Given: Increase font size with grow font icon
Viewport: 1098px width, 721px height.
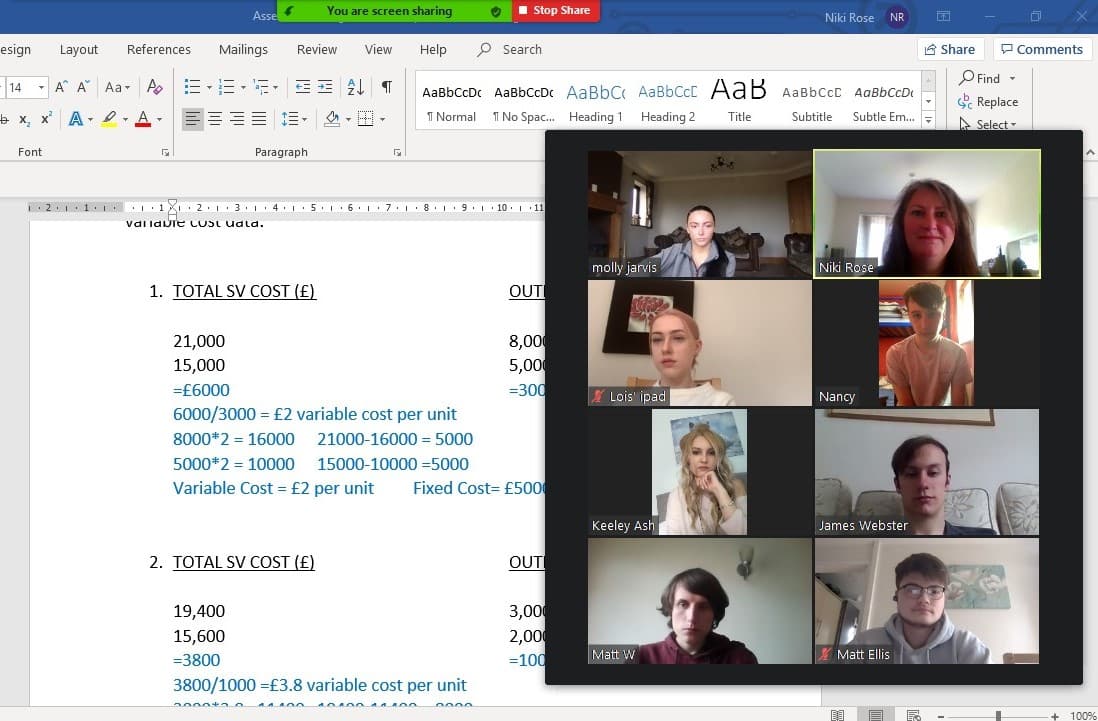Looking at the screenshot, I should (62, 87).
